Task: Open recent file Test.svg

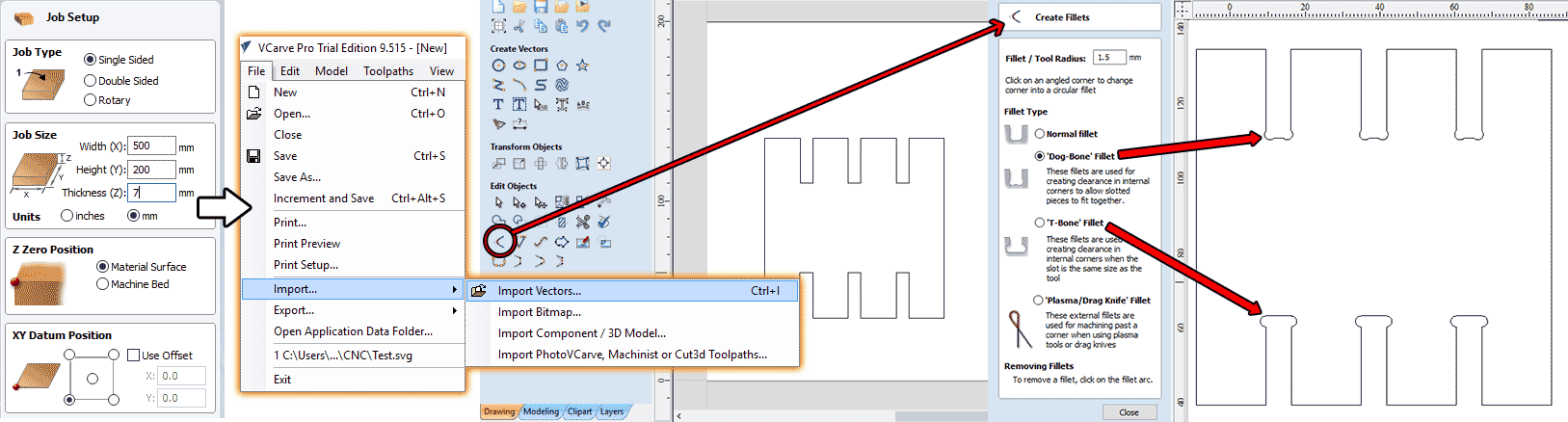Action: tap(352, 356)
